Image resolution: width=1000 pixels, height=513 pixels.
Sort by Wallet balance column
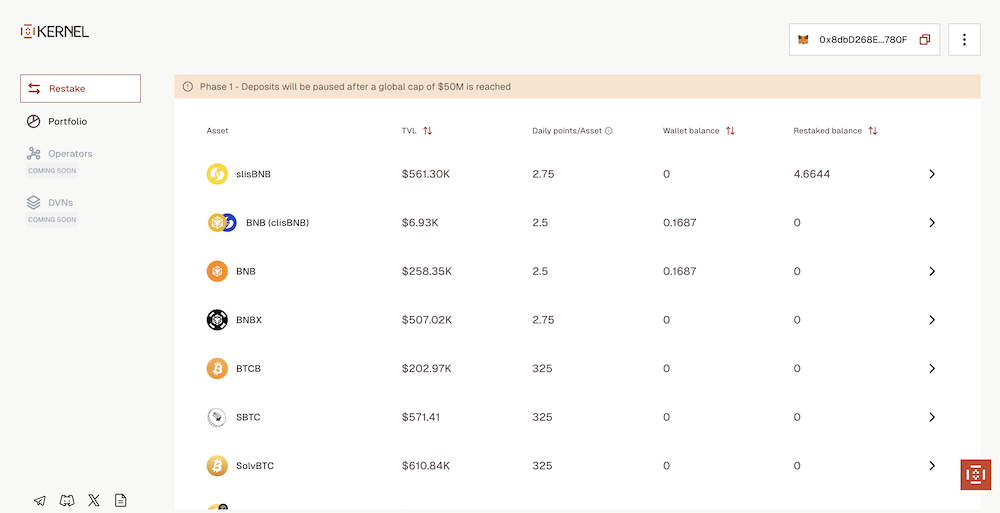(730, 131)
